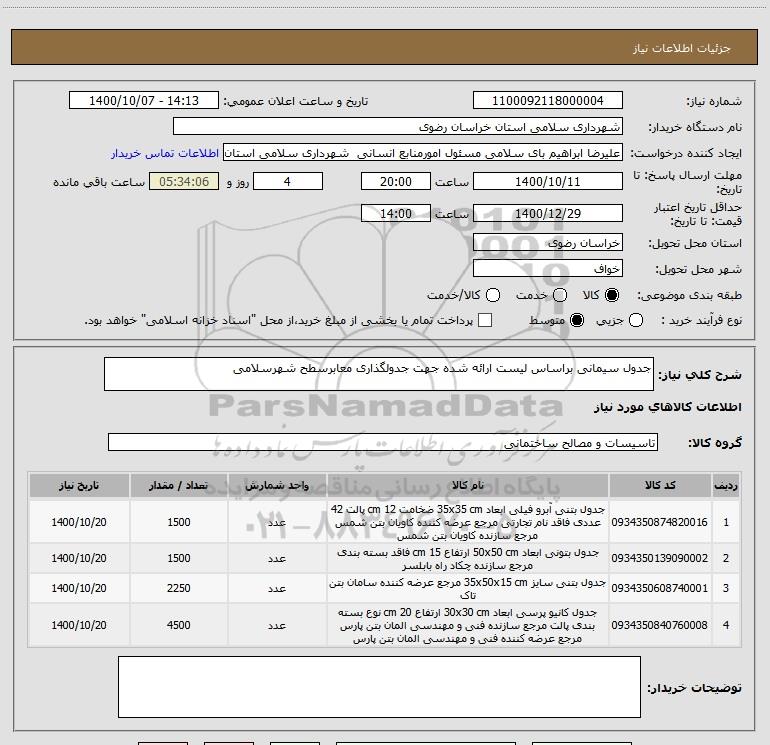Click the جزئیات اطلاعات نیاز header title
The width and height of the screenshot is (770, 745).
click(682, 48)
